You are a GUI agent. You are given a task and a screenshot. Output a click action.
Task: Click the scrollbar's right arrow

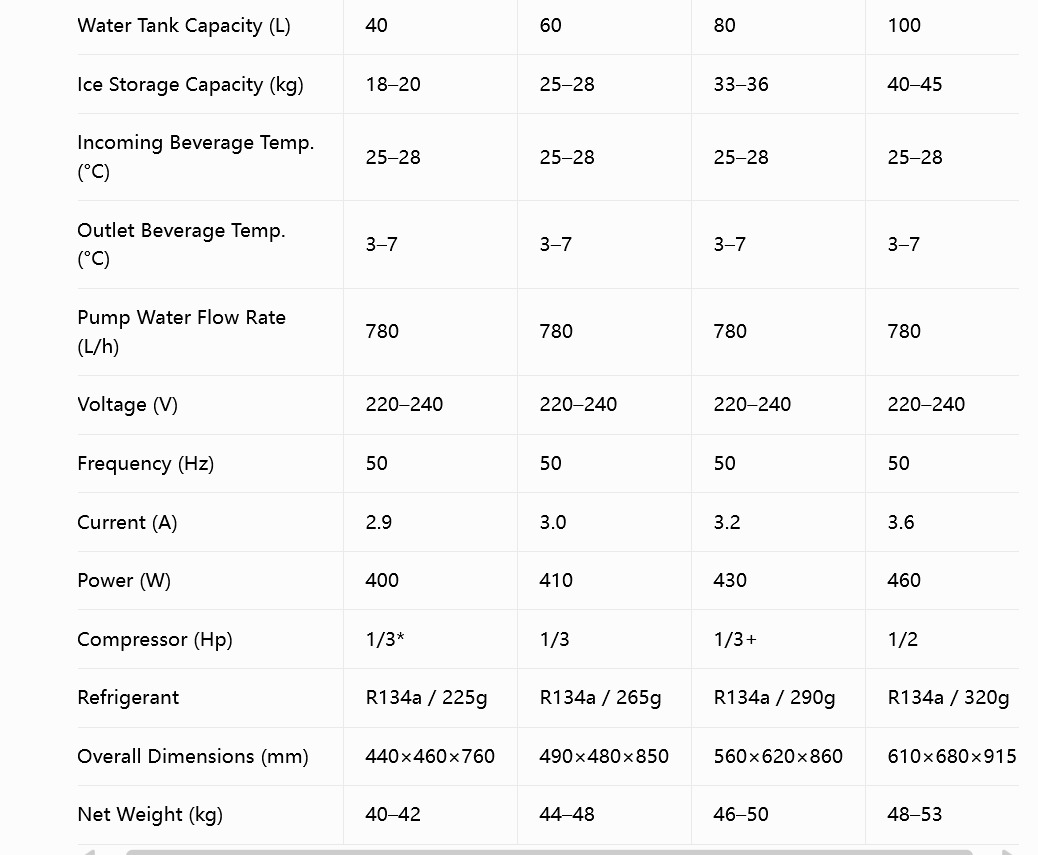click(1008, 852)
